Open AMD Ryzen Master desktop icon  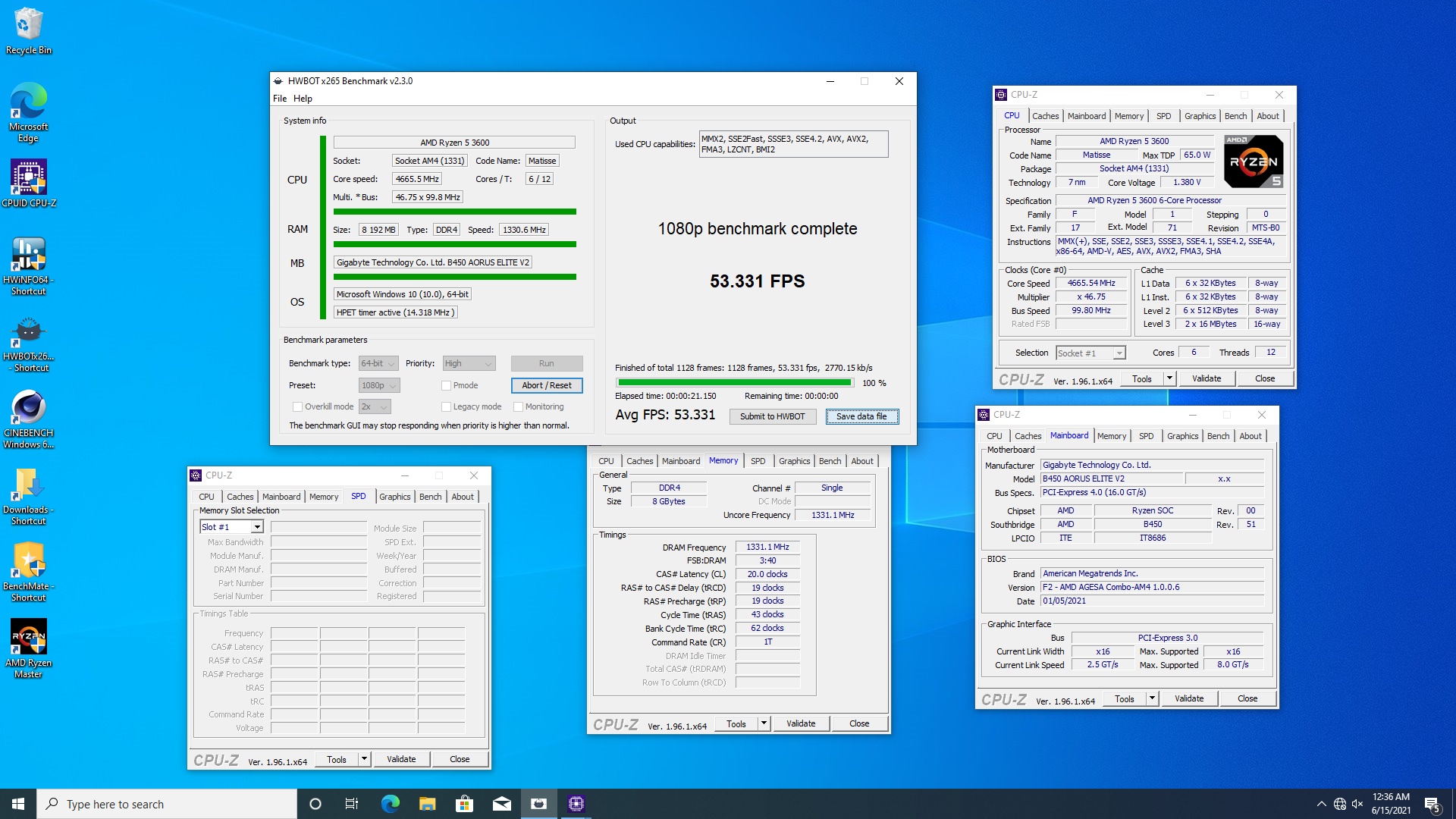(x=29, y=648)
